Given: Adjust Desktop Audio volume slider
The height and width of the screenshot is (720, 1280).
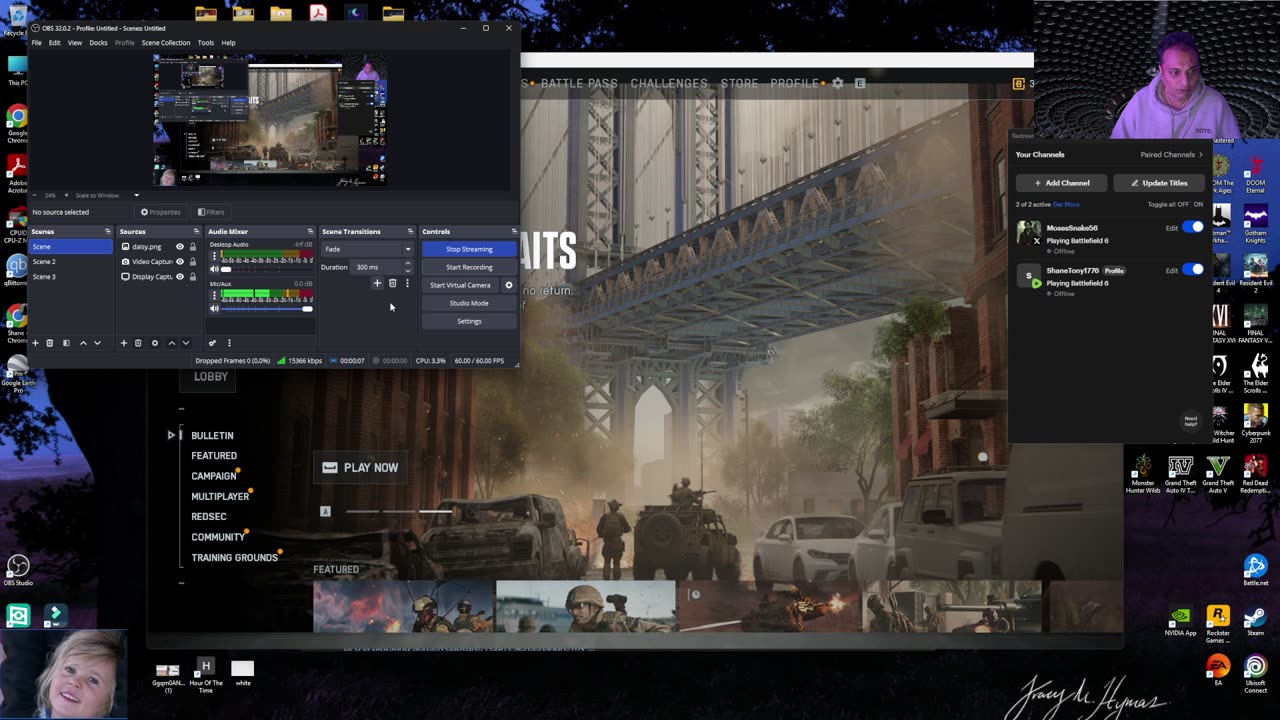Looking at the screenshot, I should tap(266, 269).
